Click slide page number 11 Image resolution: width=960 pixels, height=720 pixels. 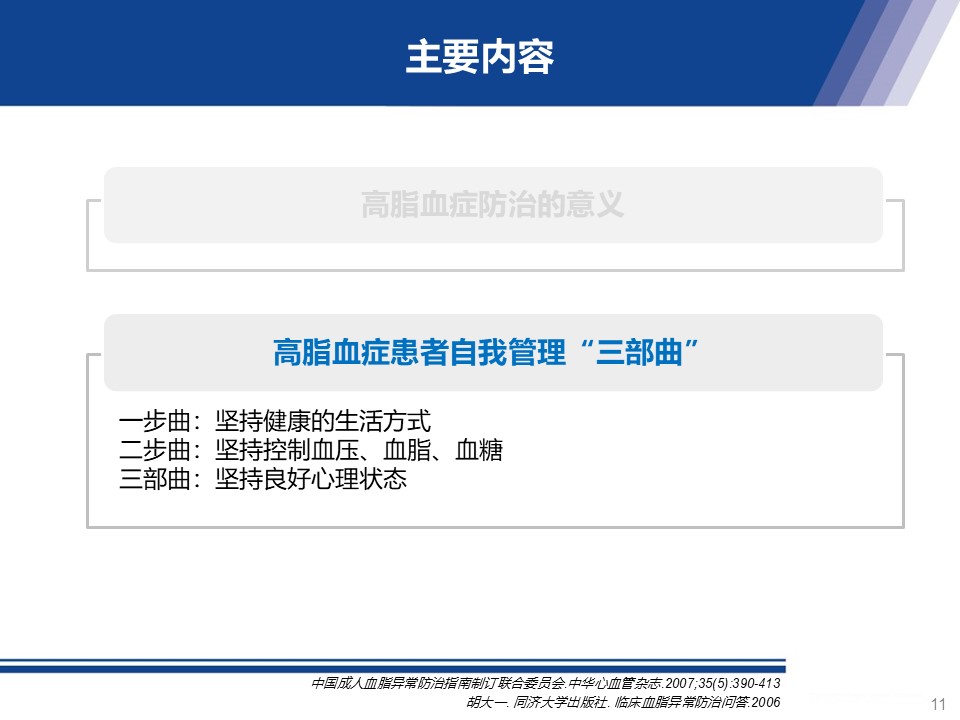(x=938, y=704)
